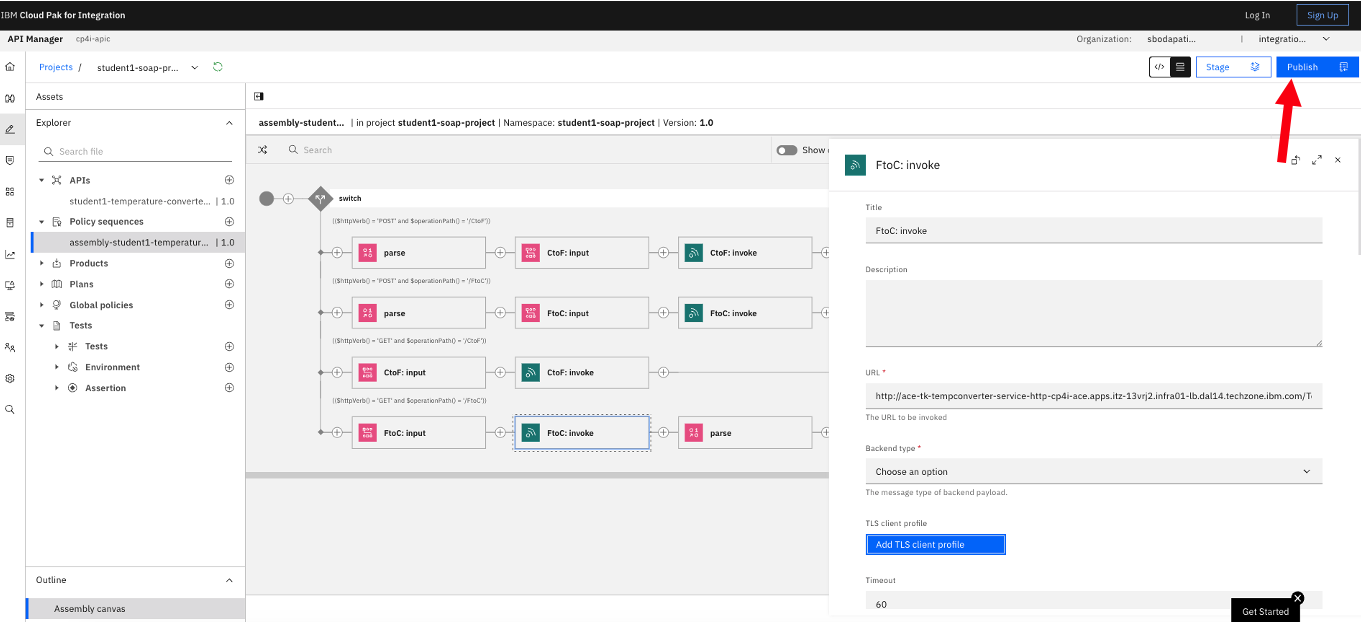
Task: Open the members icon in left sidebar
Action: click(x=10, y=347)
